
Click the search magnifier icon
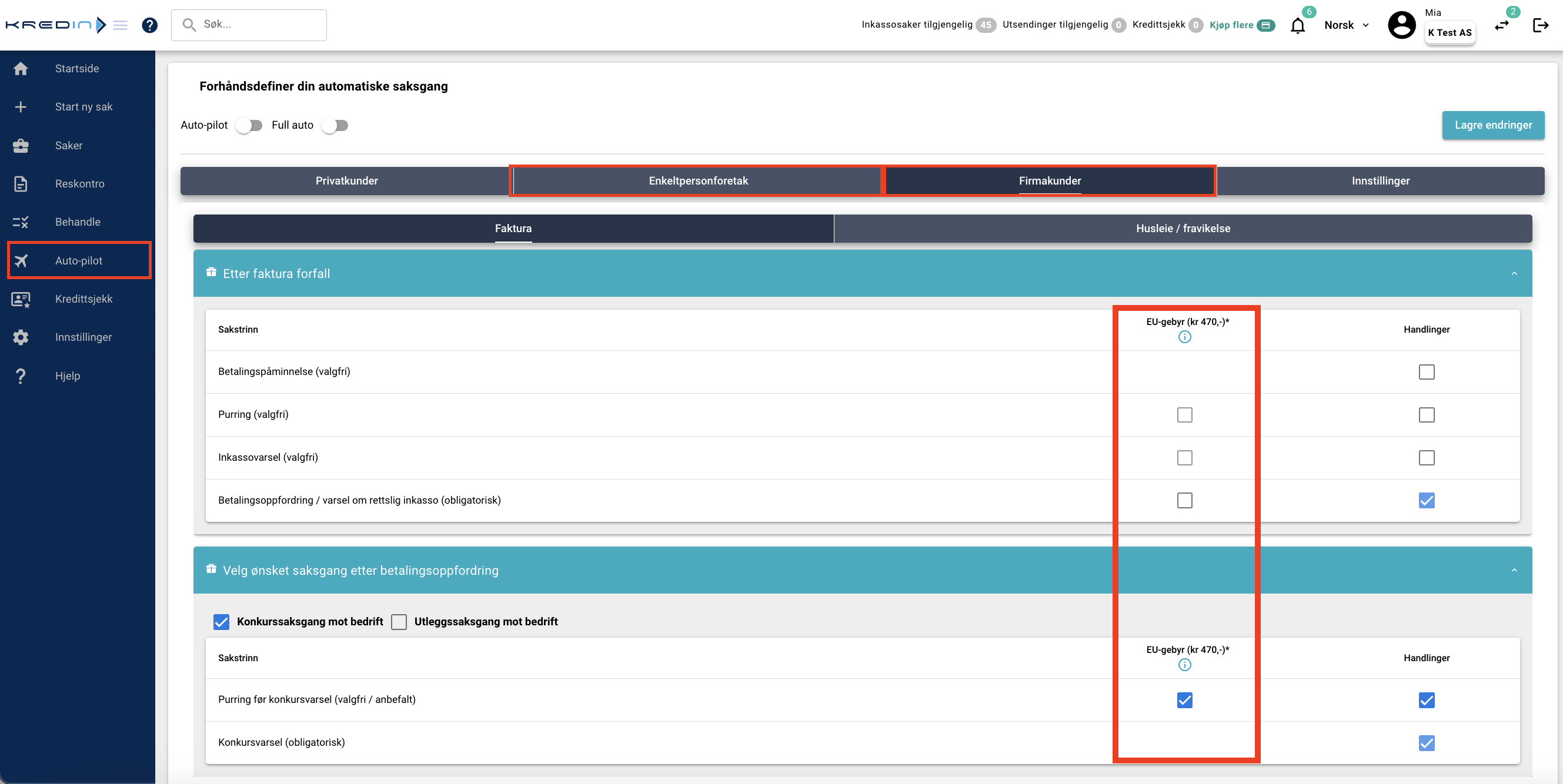coord(189,24)
